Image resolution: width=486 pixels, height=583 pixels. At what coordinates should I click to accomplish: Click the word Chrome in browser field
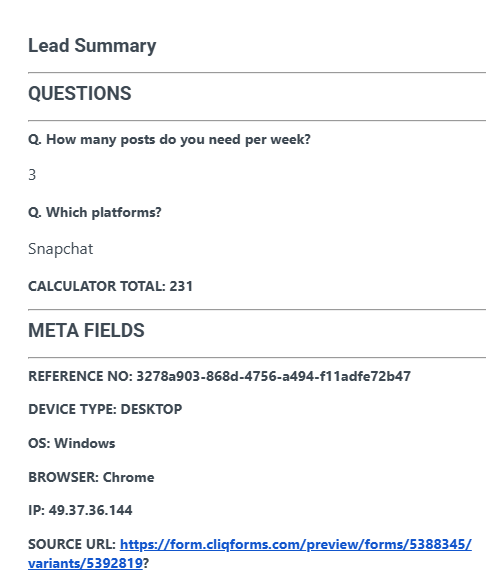click(x=129, y=477)
